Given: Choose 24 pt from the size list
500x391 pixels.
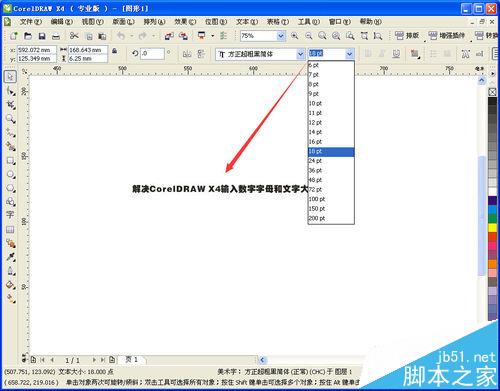Looking at the screenshot, I should [331, 161].
